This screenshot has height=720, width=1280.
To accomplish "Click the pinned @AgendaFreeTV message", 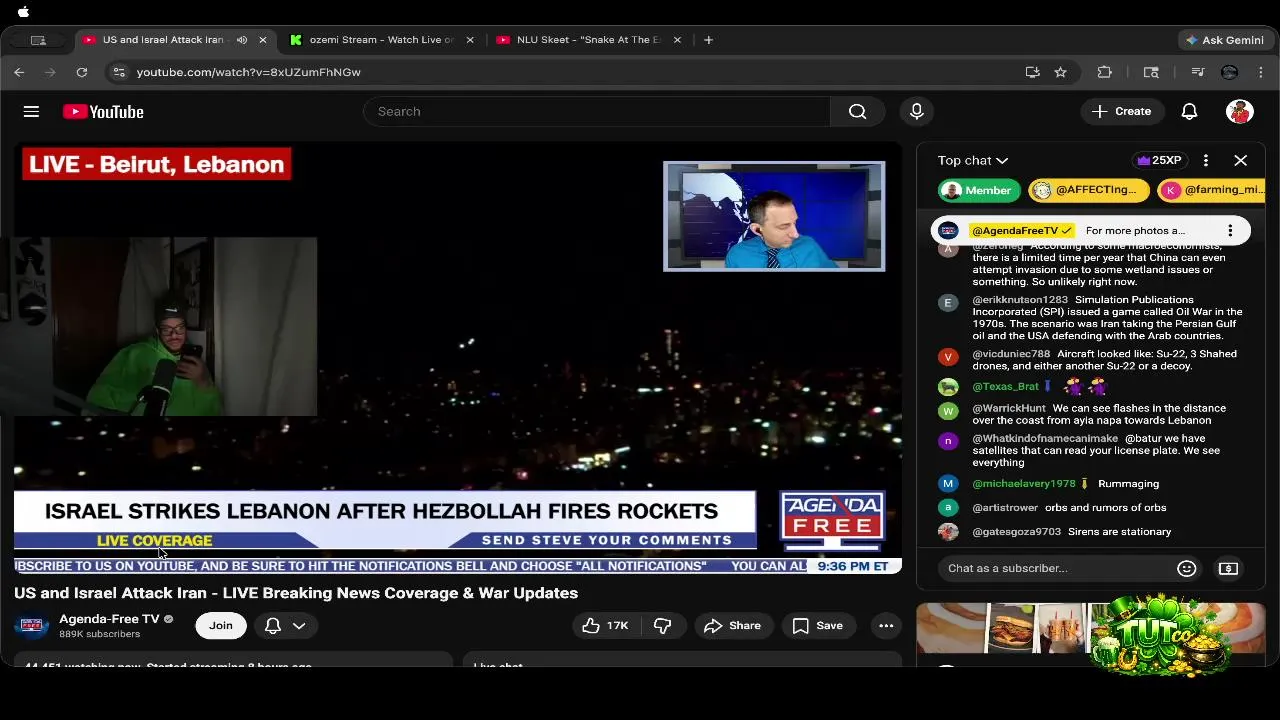I will [1090, 231].
